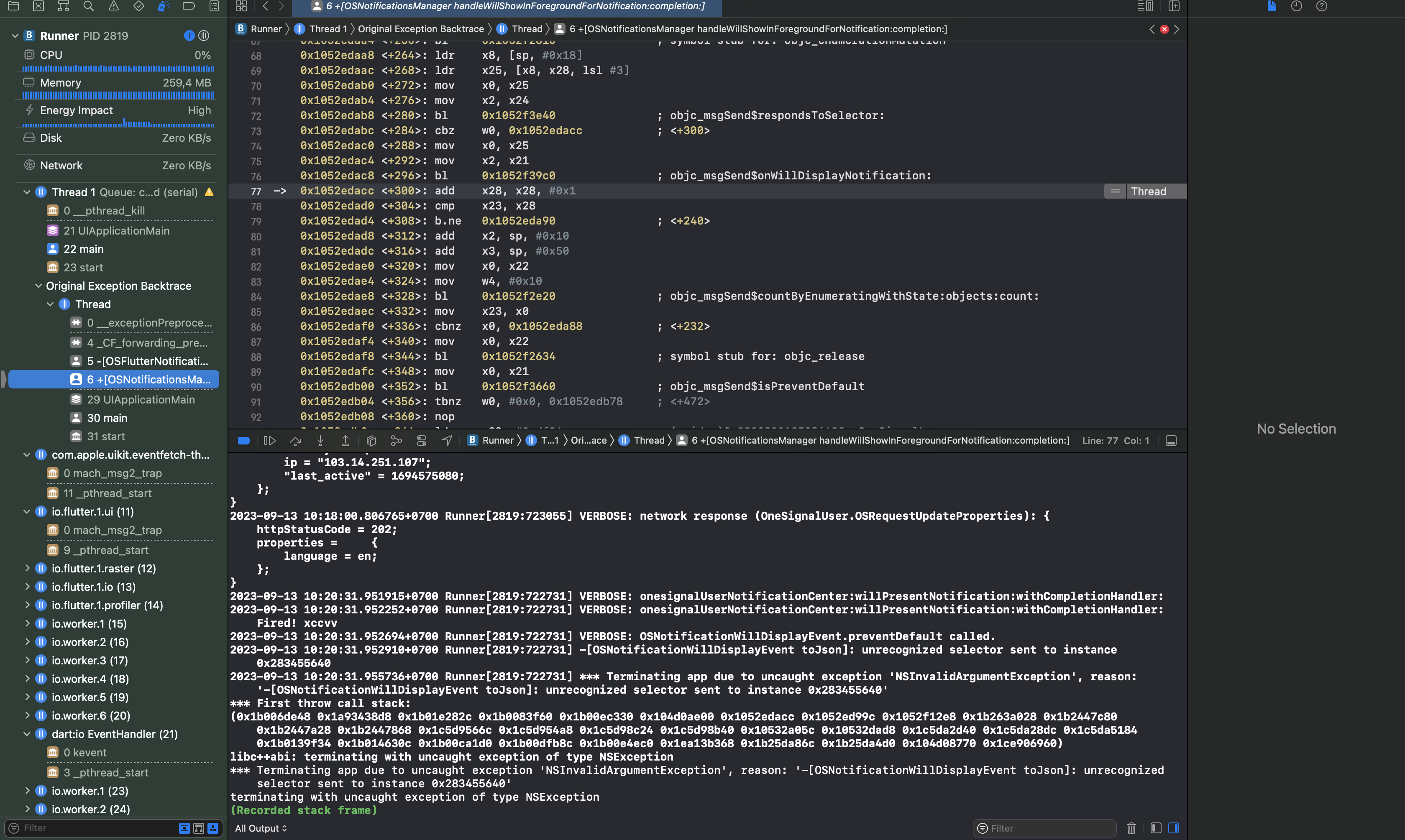Collapse the Original Exception Backtrace section

click(x=38, y=286)
